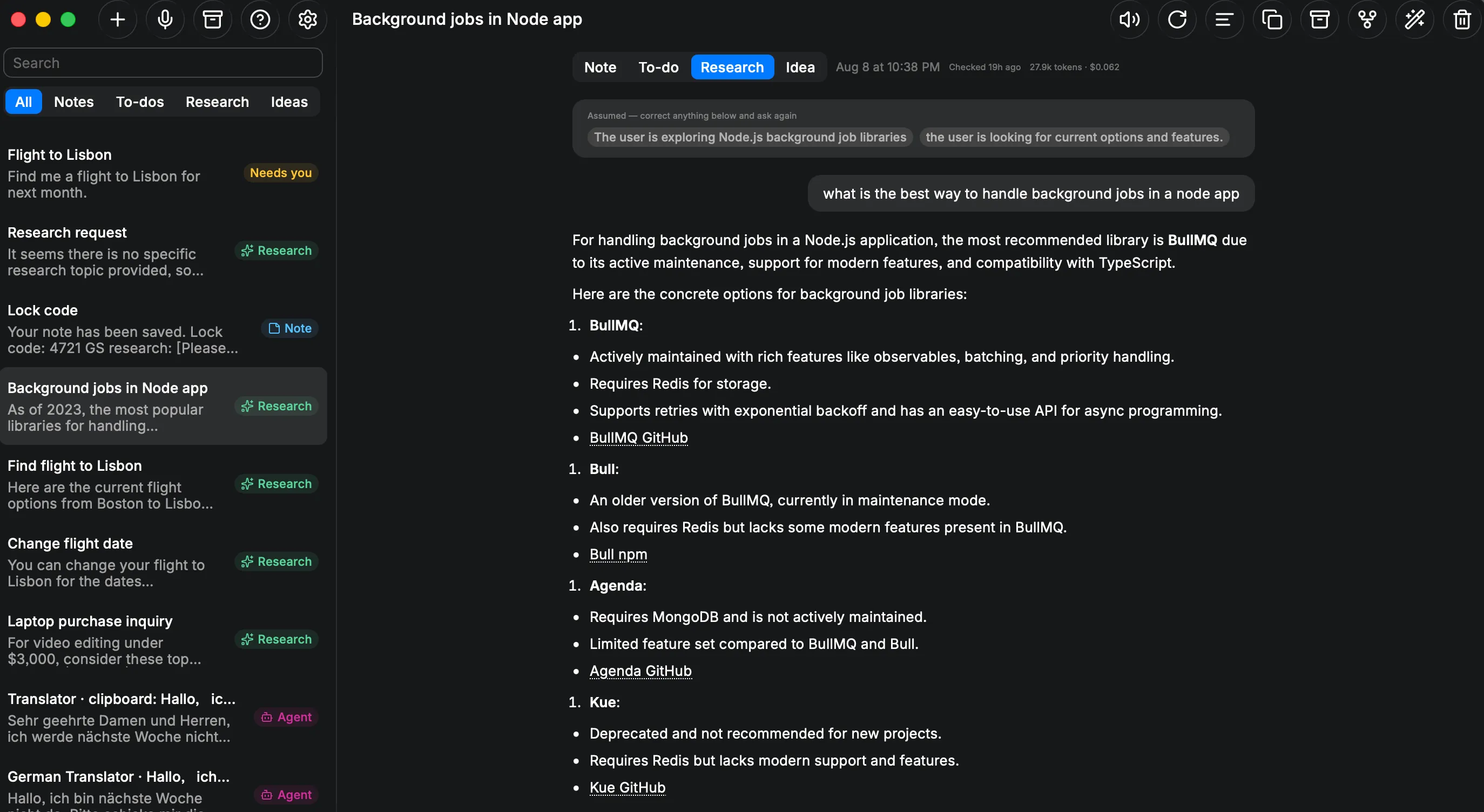This screenshot has height=812, width=1484.
Task: Open the archive box in left toolbar
Action: point(213,19)
